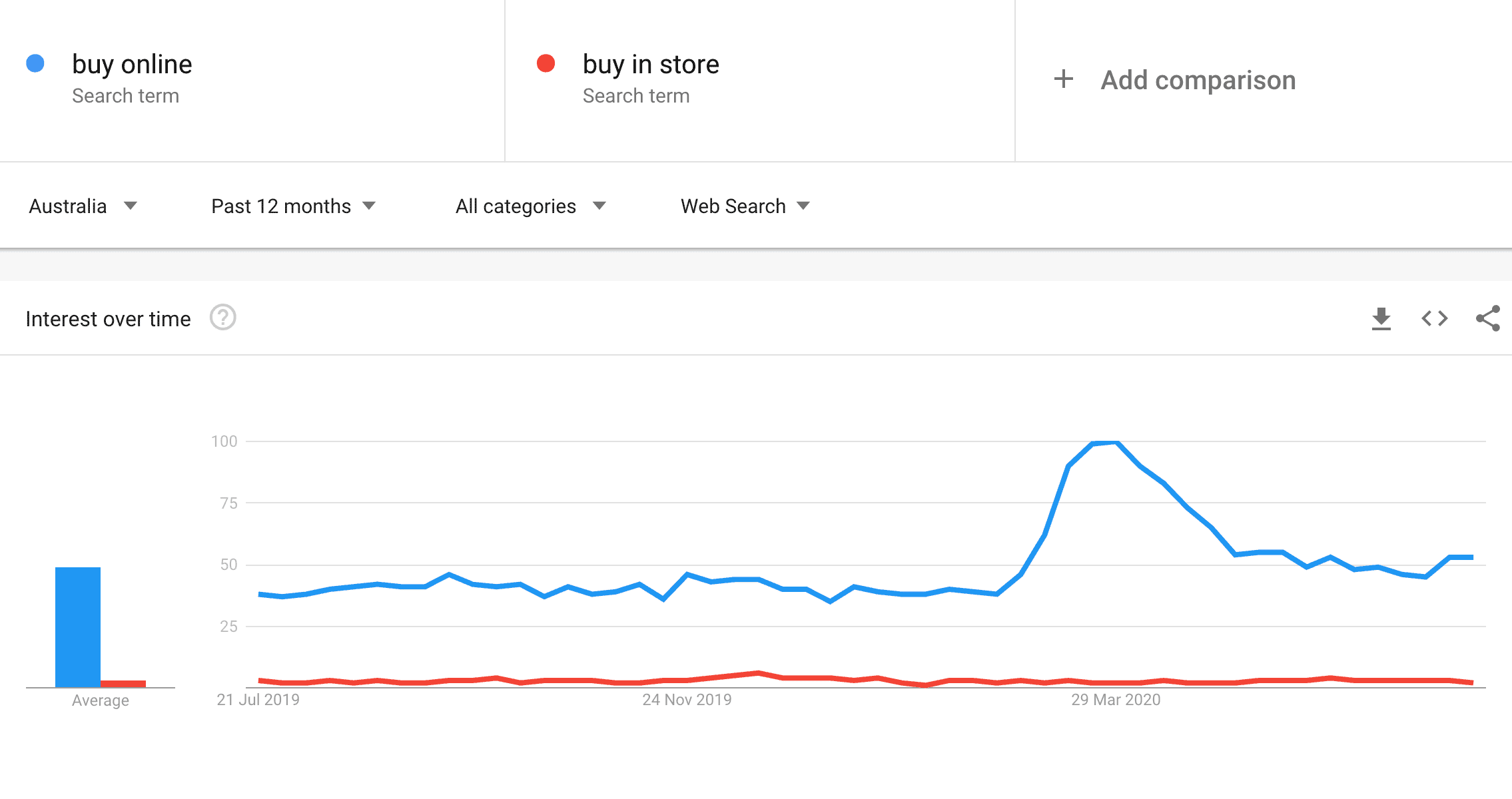Open the Australia region dropdown
1512x799 pixels.
[83, 206]
